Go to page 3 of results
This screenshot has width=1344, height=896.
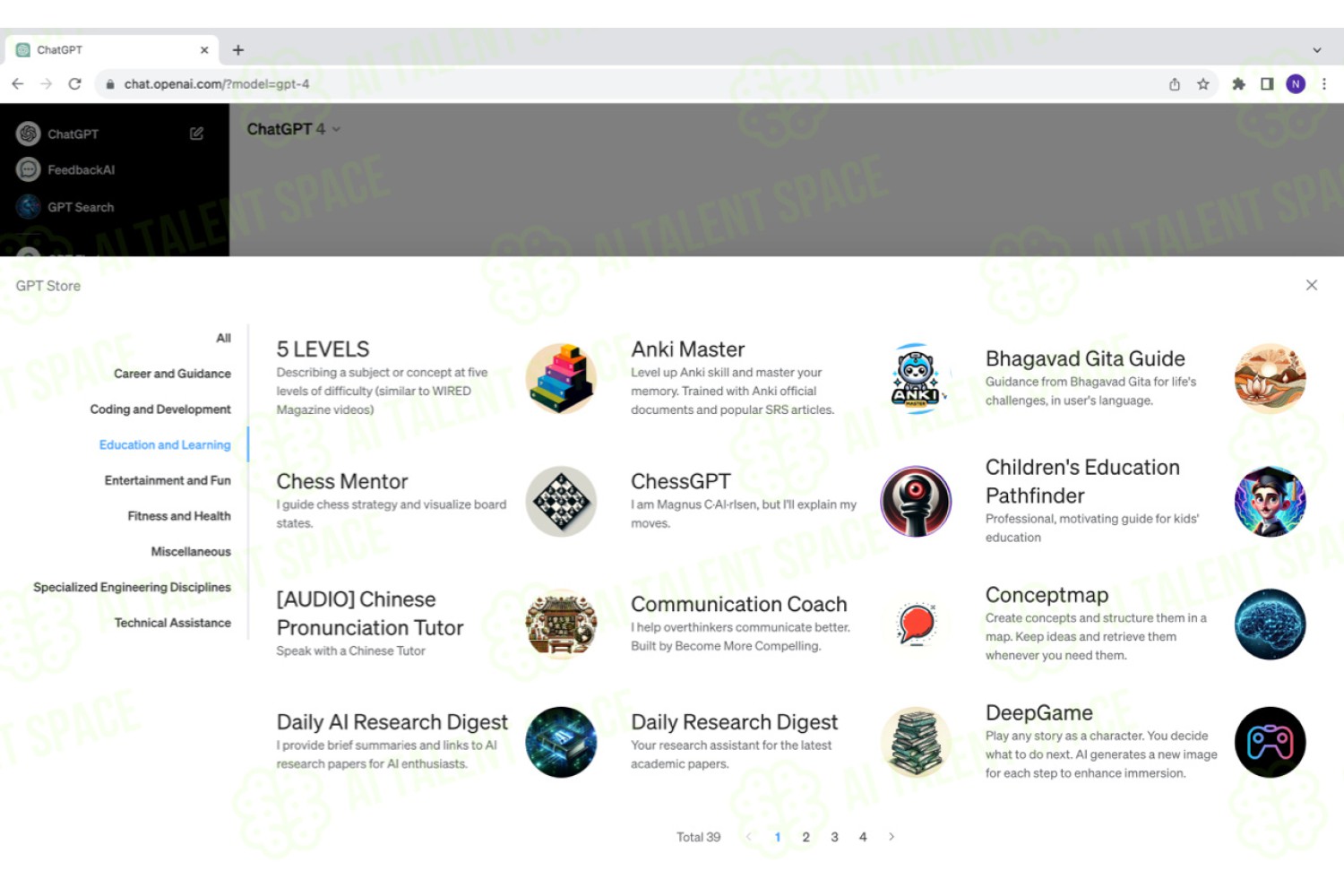pos(834,837)
